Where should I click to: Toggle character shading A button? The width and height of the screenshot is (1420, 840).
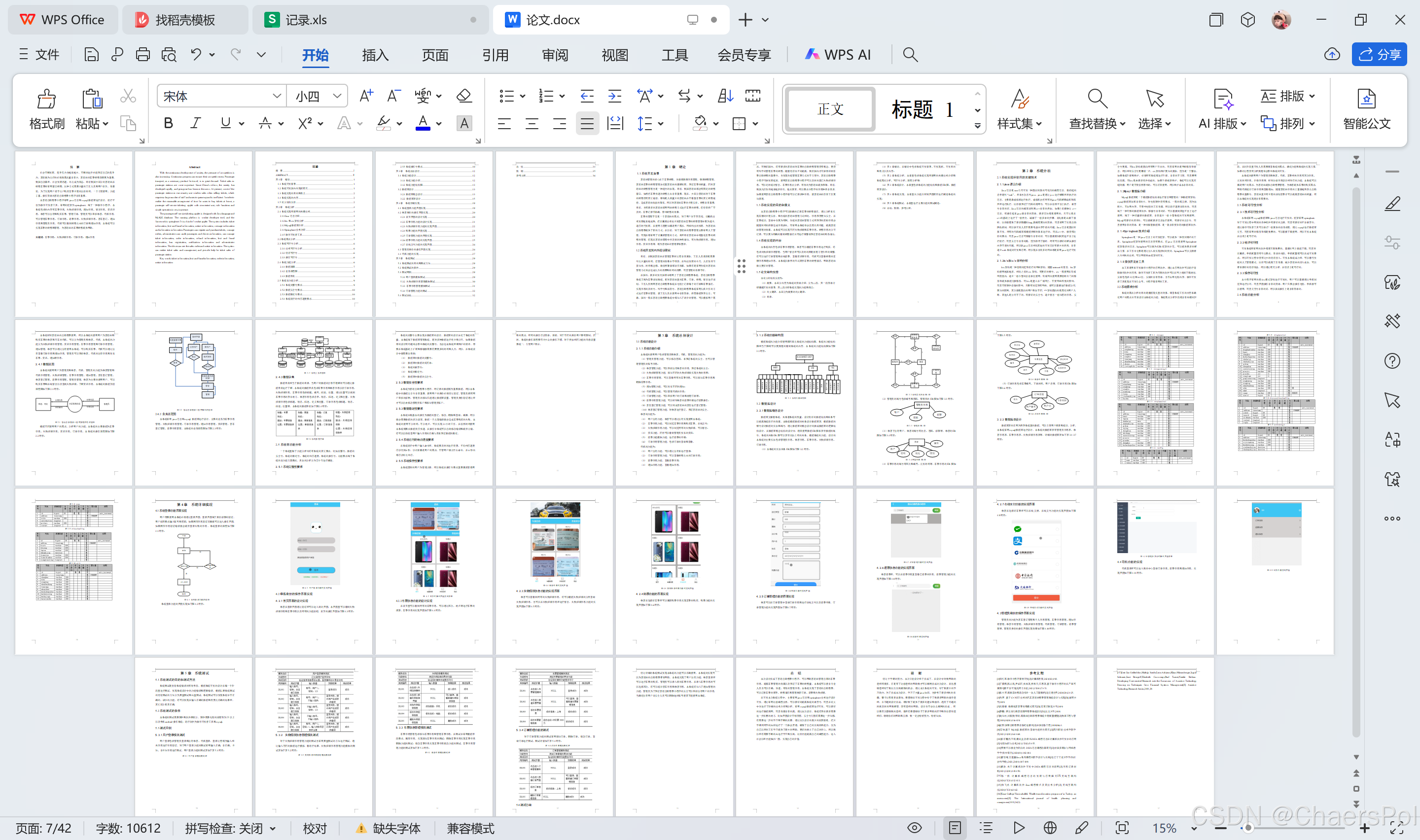point(464,123)
